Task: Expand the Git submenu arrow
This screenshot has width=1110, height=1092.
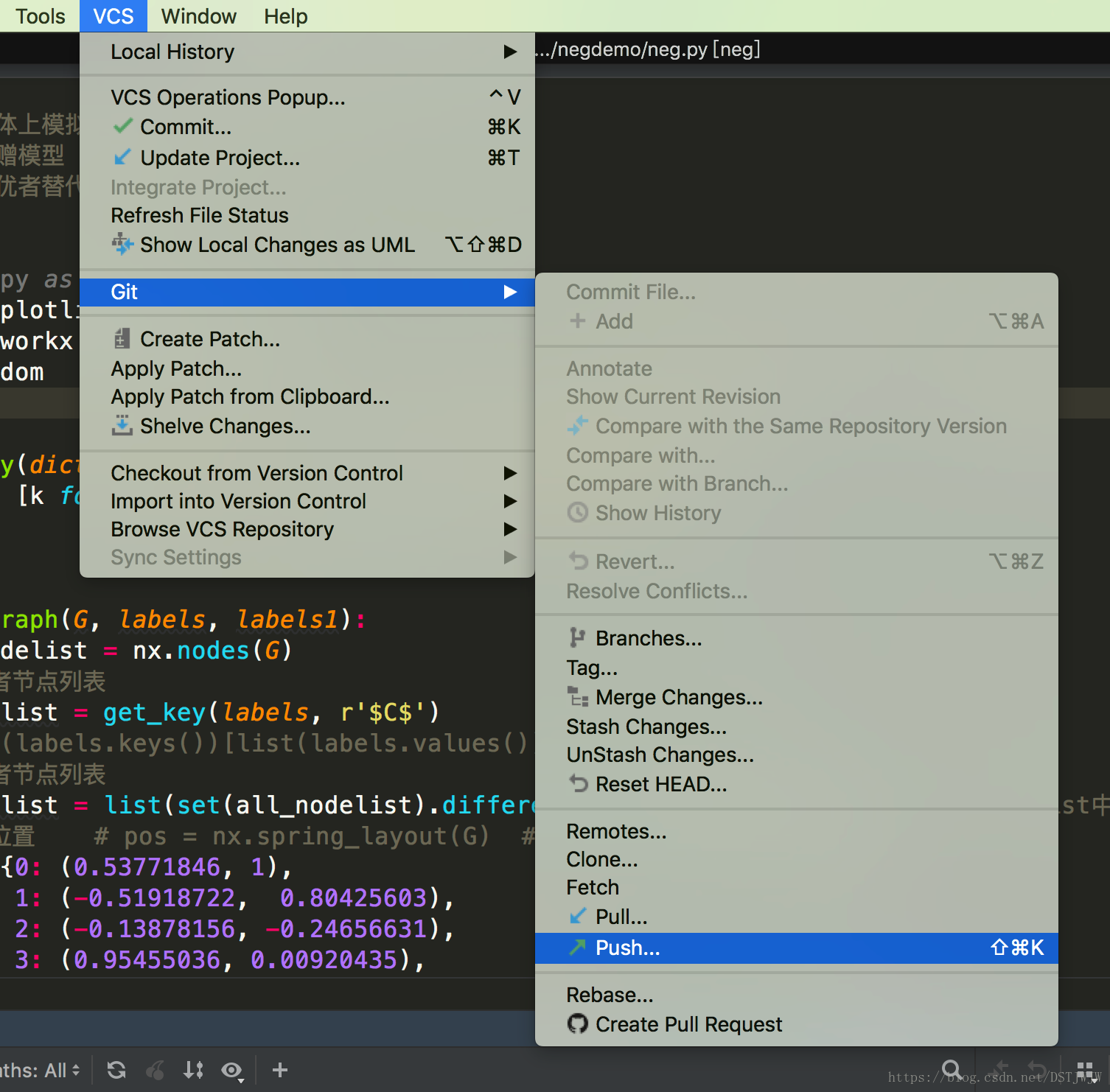Action: pyautogui.click(x=510, y=292)
